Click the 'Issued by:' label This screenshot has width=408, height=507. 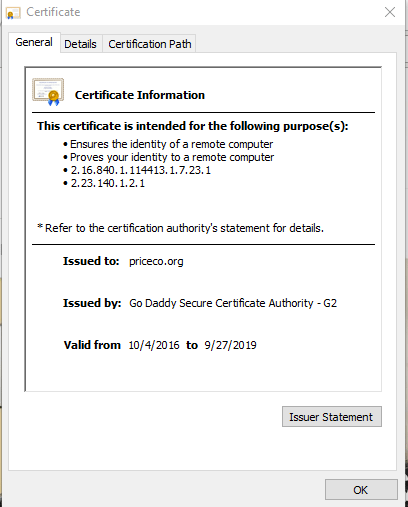pos(92,303)
